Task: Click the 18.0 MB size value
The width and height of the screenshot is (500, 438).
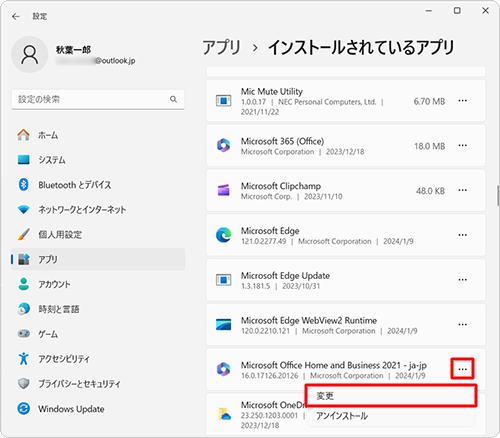Action: click(x=430, y=146)
